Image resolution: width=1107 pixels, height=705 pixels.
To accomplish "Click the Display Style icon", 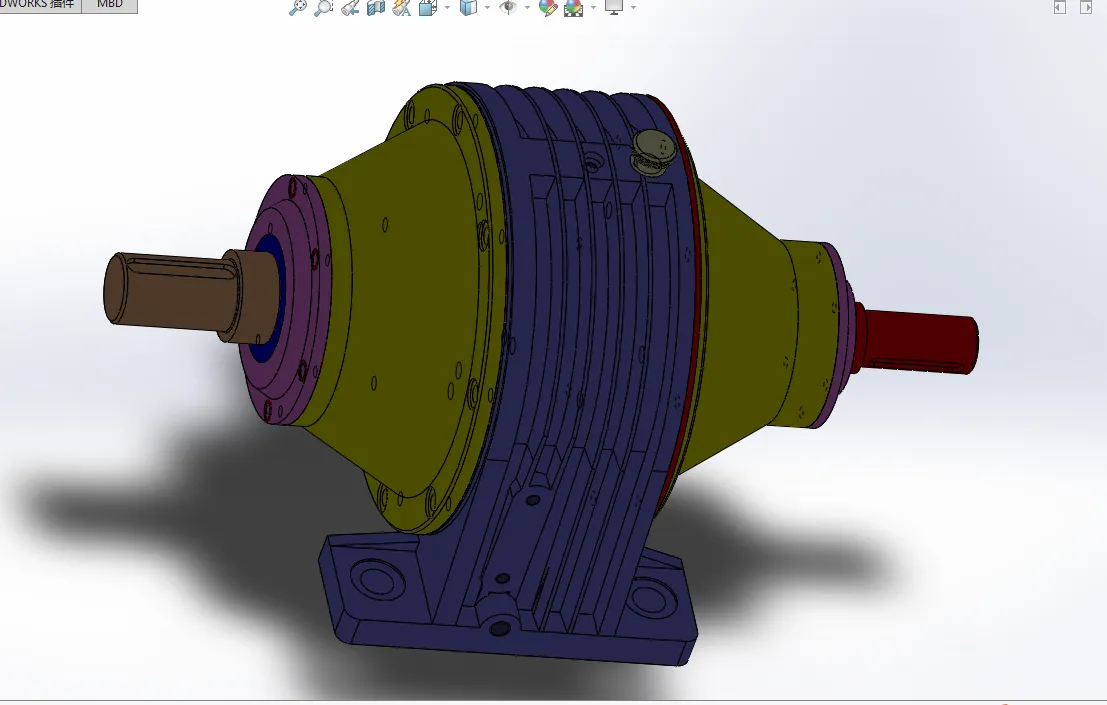I will pos(468,8).
